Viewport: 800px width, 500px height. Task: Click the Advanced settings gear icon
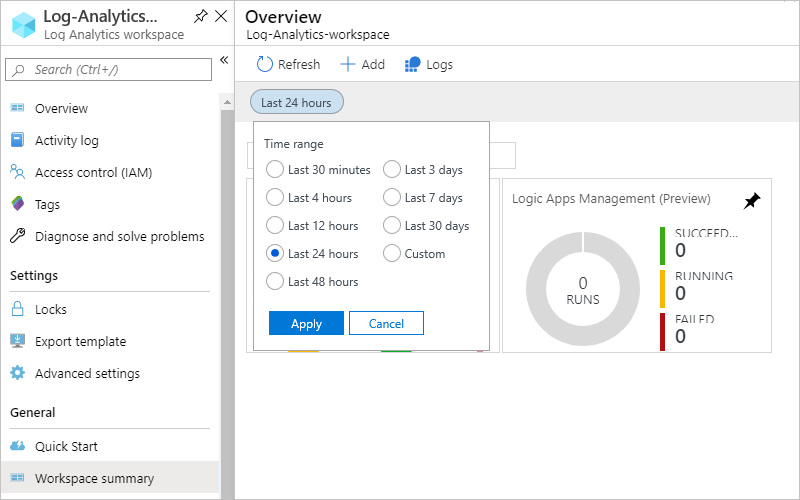(17, 373)
